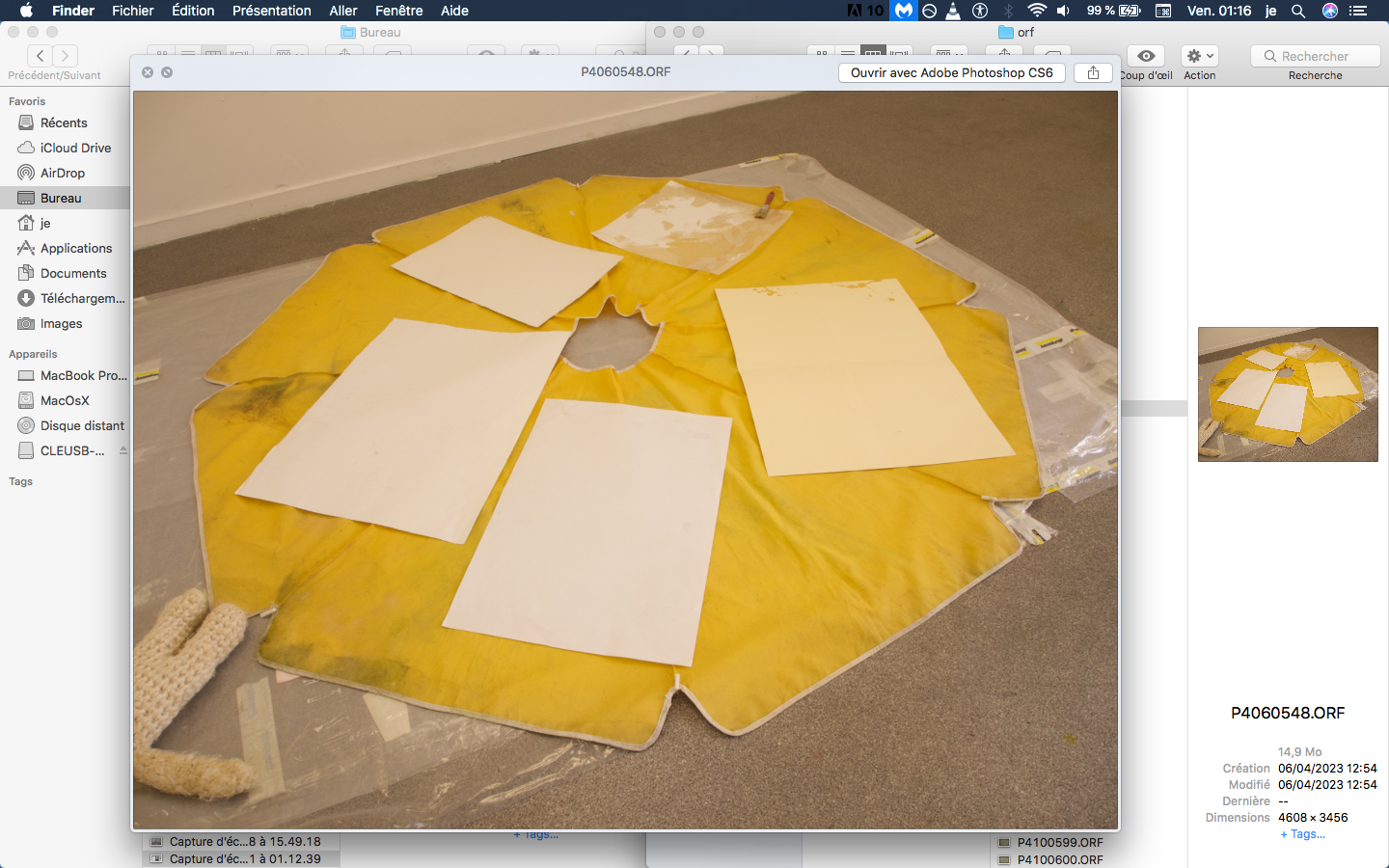Click the + Tags… link in preview pane
The image size is (1389, 868).
click(1302, 834)
